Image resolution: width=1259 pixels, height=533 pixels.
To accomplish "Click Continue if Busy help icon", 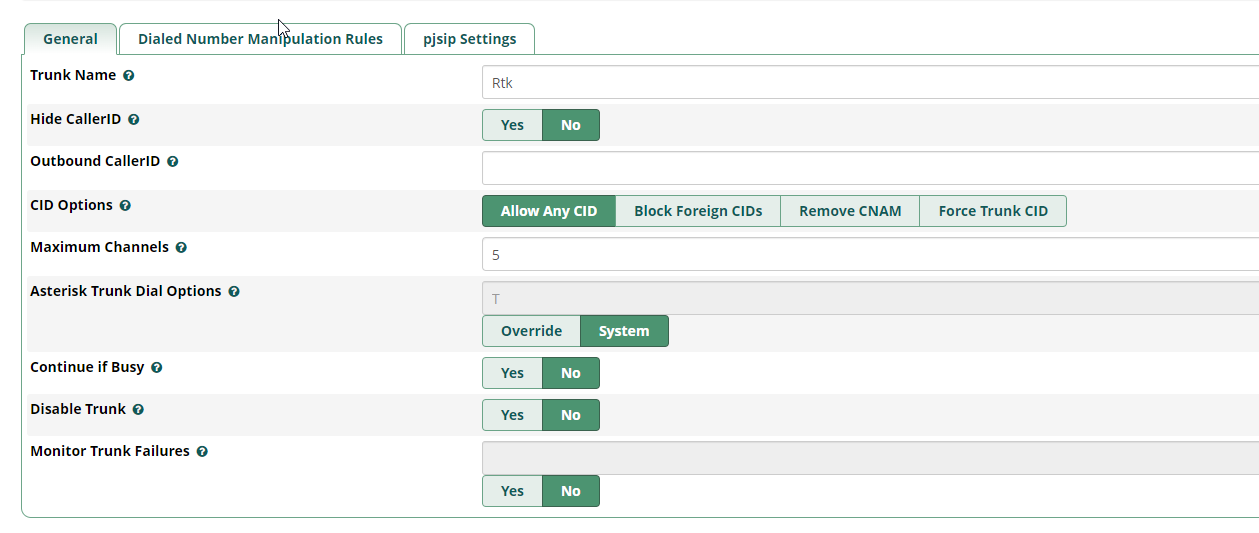I will (x=157, y=368).
